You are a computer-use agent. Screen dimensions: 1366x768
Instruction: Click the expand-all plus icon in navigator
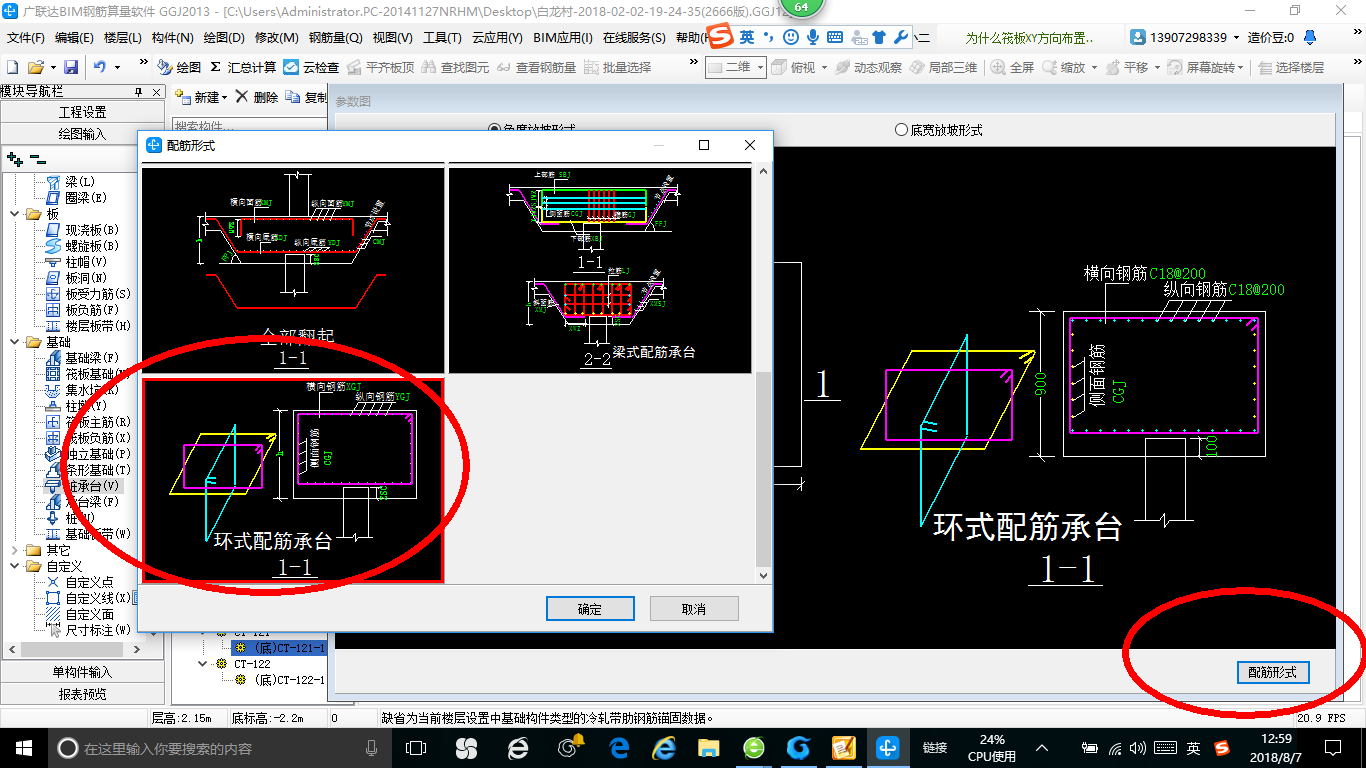click(14, 158)
